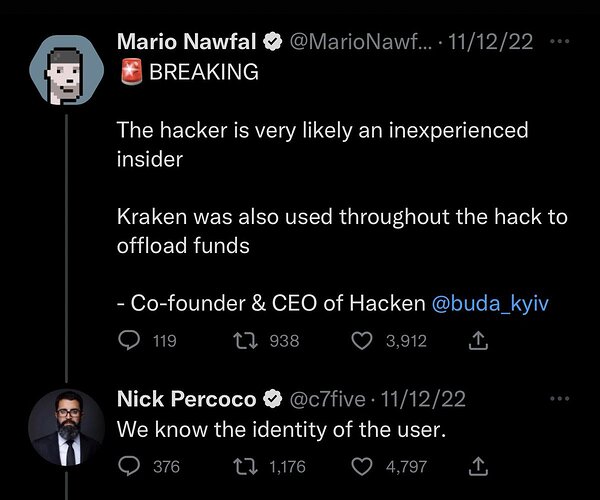Like Mario Nawfal's tweet with 3,912 likes
This screenshot has width=600, height=500.
tap(362, 341)
